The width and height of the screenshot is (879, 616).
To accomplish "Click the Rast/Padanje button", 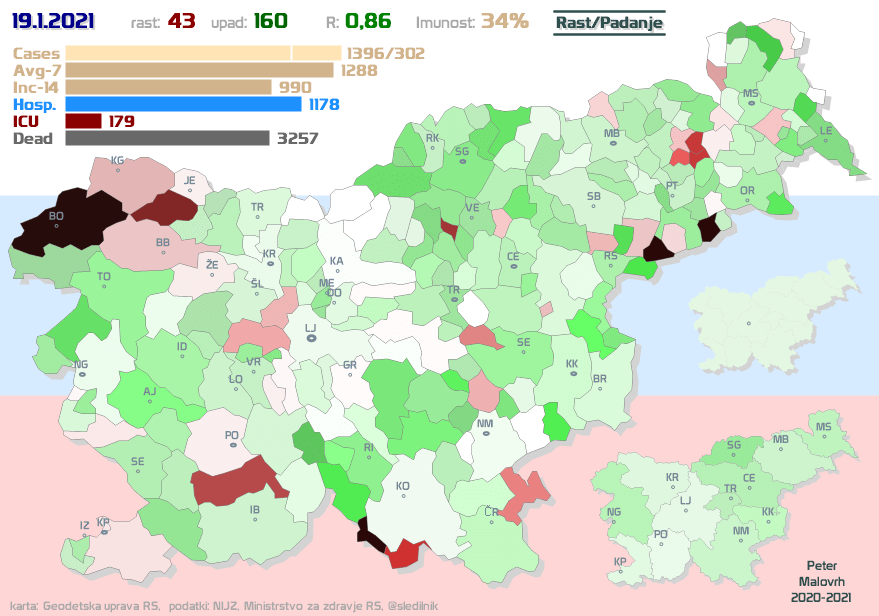I will pos(609,22).
